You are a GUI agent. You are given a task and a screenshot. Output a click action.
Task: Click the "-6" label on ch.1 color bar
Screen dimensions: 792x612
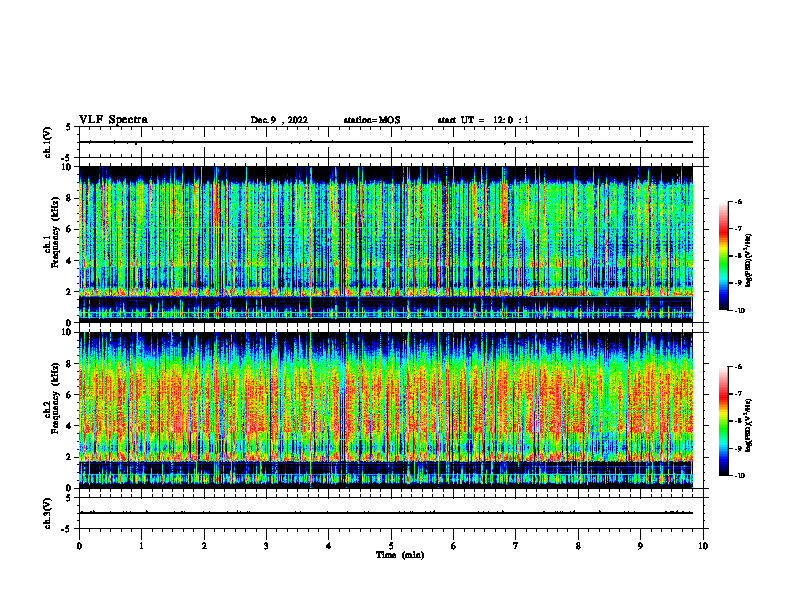click(737, 201)
